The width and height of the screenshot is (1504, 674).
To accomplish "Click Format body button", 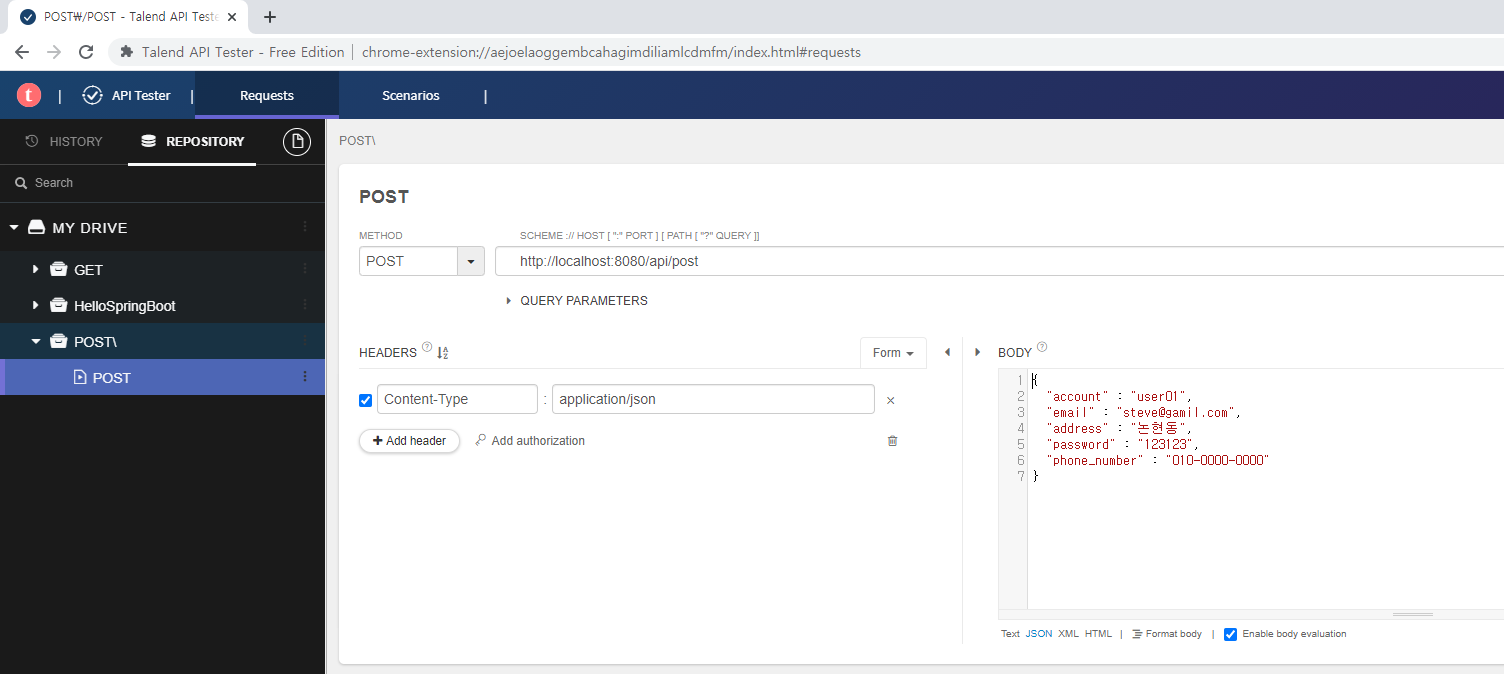I will click(1167, 634).
